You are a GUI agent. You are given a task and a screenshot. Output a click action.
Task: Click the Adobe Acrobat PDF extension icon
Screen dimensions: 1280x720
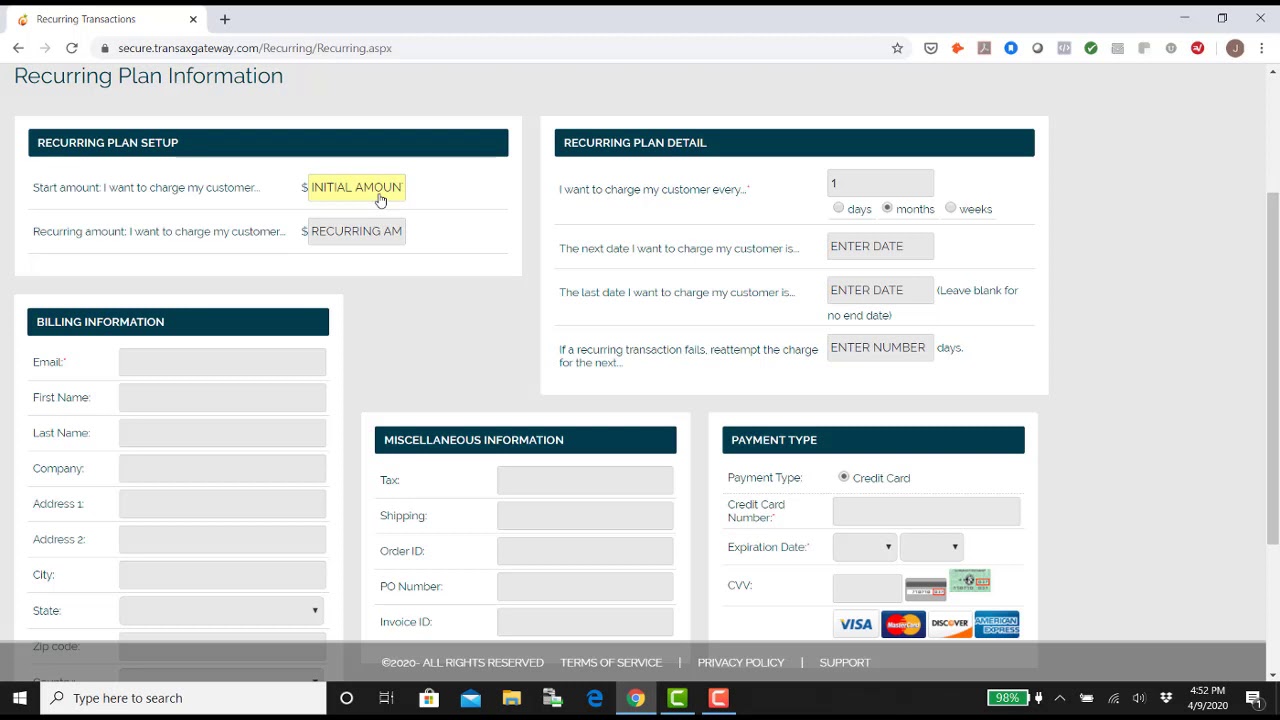pos(984,48)
